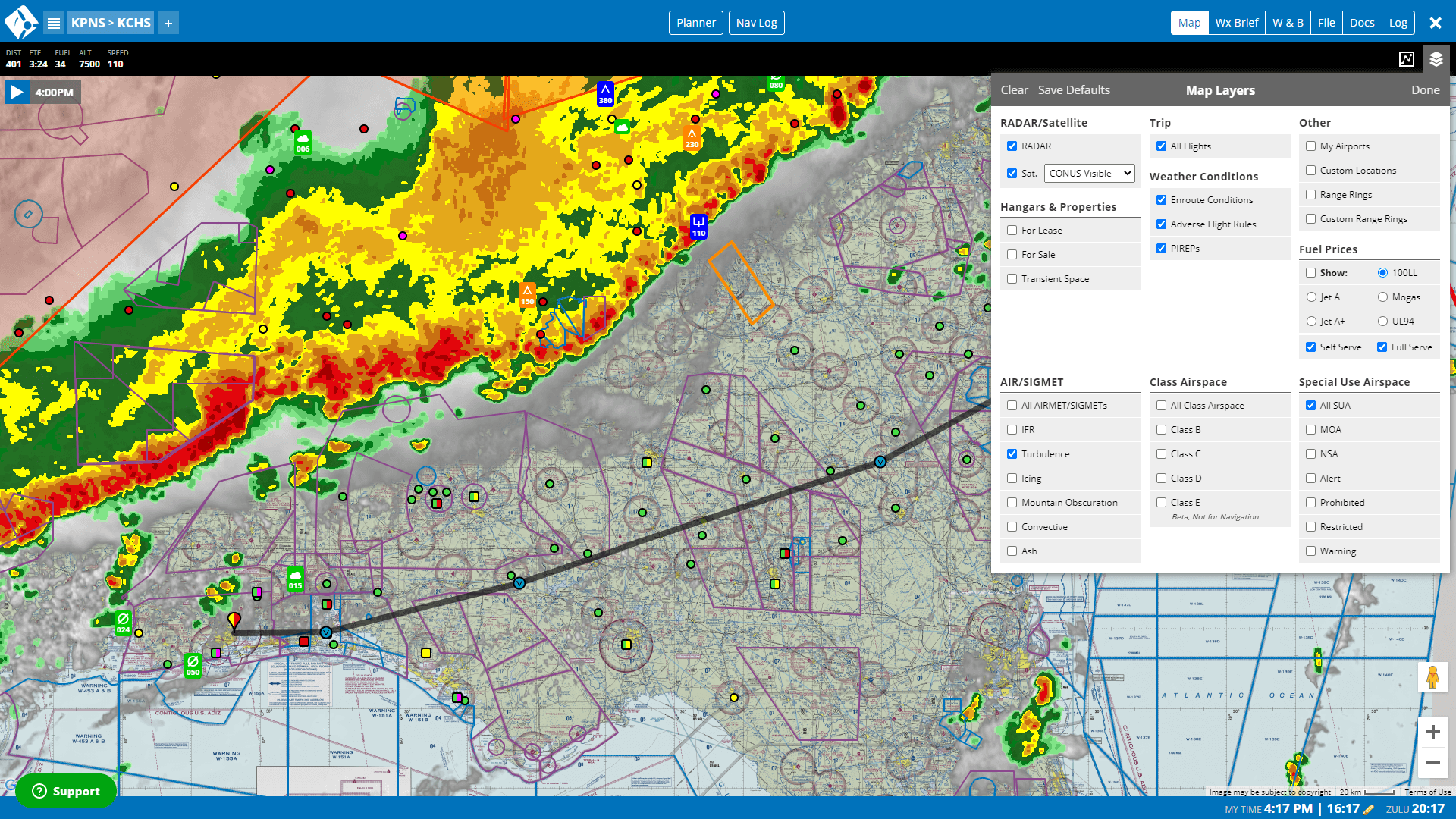Click the screenshot/camera icon

pos(1406,59)
